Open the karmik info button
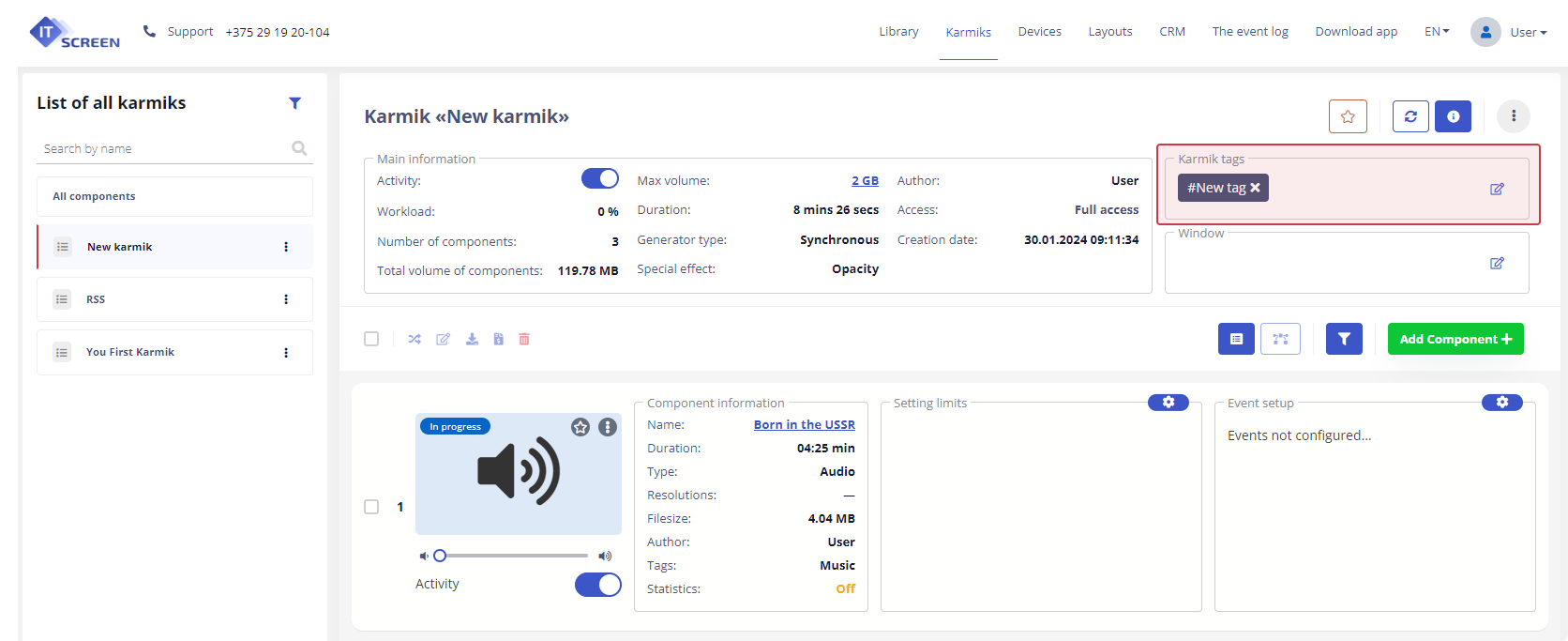Image resolution: width=1568 pixels, height=641 pixels. 1453,116
